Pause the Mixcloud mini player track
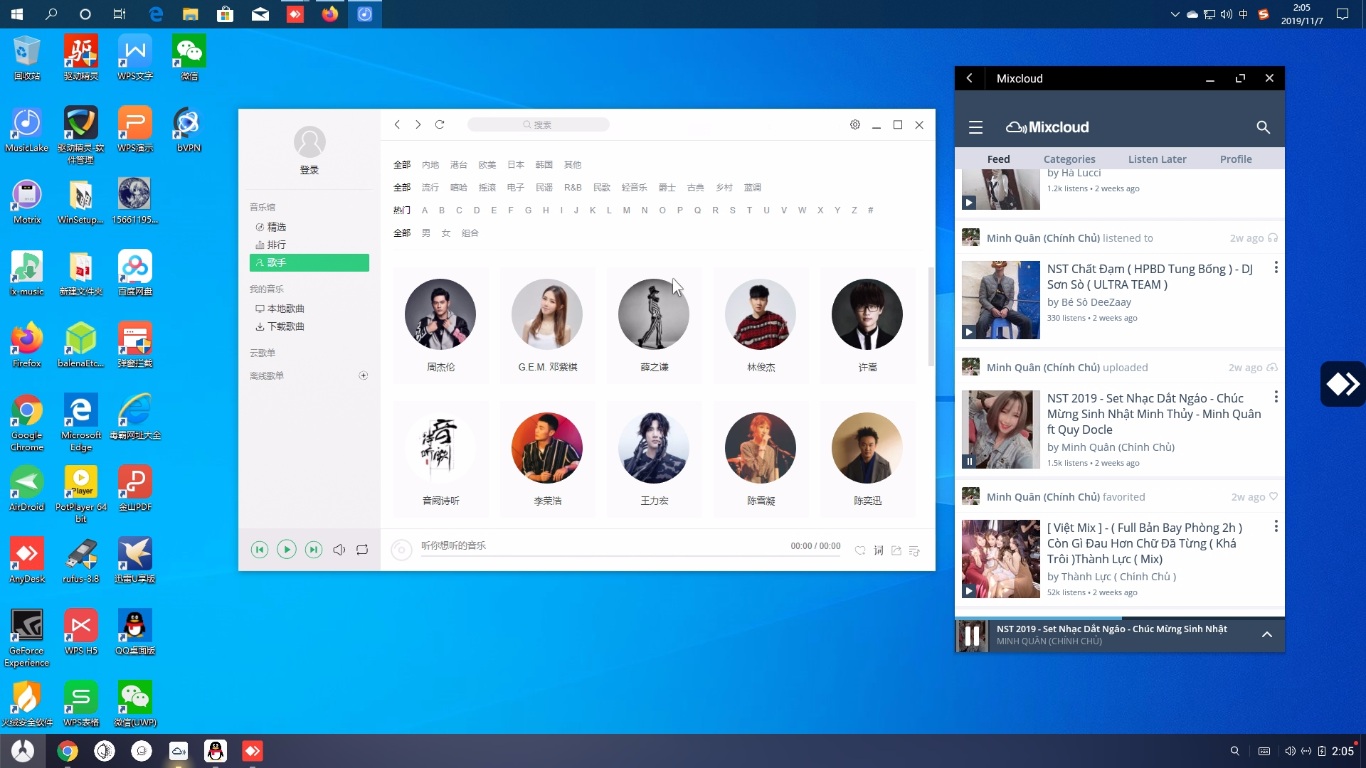The width and height of the screenshot is (1366, 768). pos(972,635)
